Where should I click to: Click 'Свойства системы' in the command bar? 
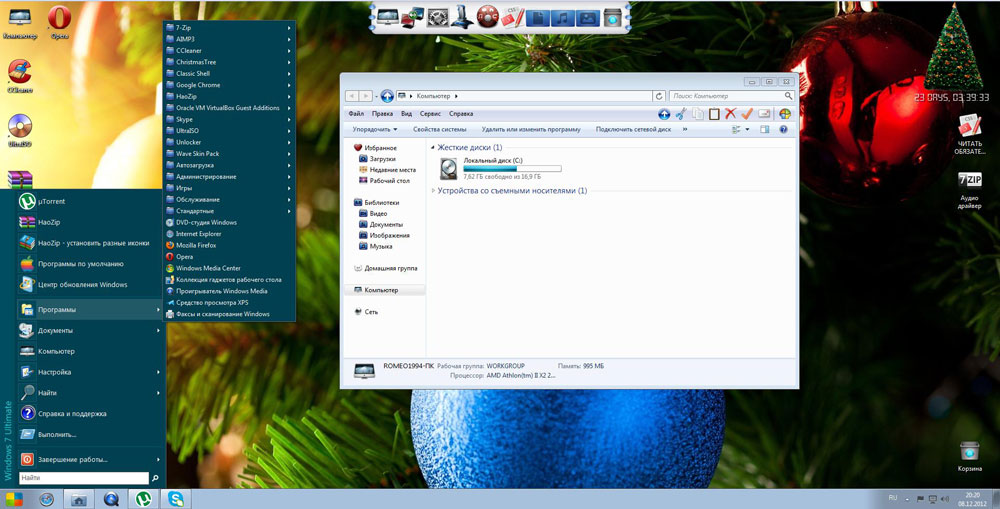pyautogui.click(x=439, y=129)
